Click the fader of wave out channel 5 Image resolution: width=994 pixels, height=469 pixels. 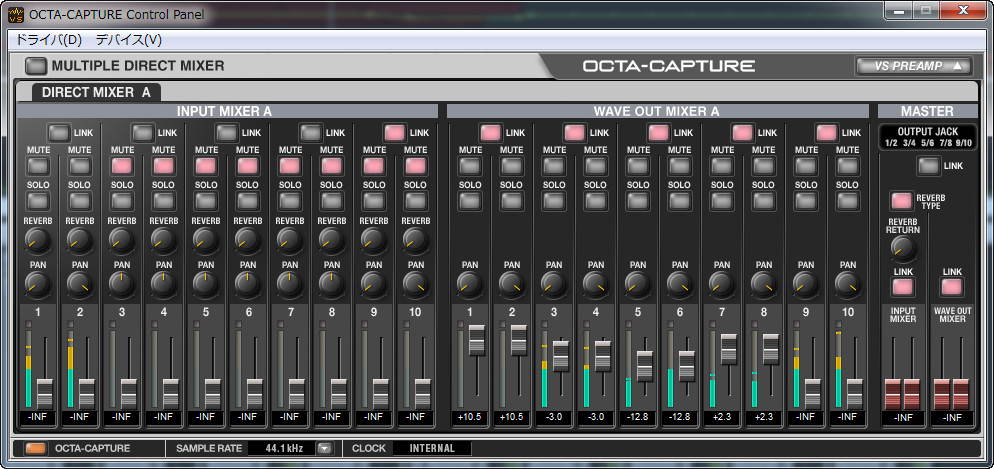coord(645,366)
